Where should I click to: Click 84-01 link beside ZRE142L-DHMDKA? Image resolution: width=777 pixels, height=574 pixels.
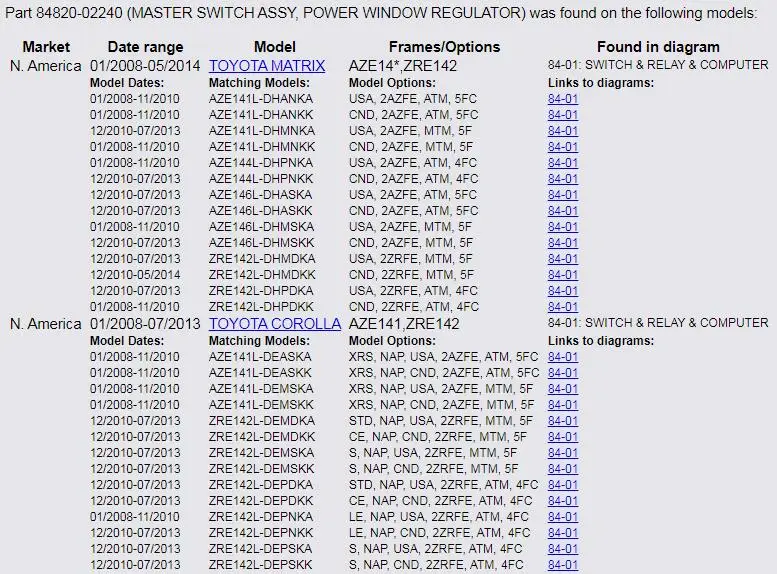[x=563, y=259]
